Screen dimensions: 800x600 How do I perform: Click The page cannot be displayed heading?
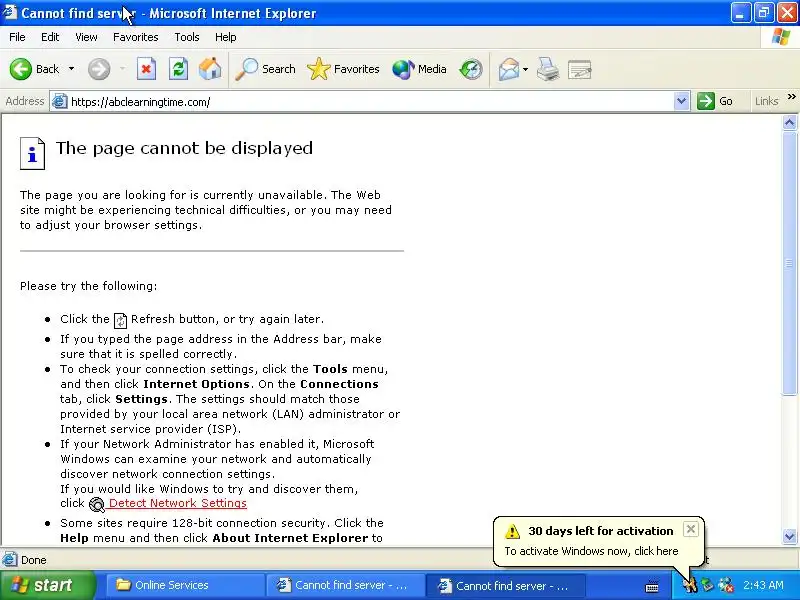[x=184, y=148]
